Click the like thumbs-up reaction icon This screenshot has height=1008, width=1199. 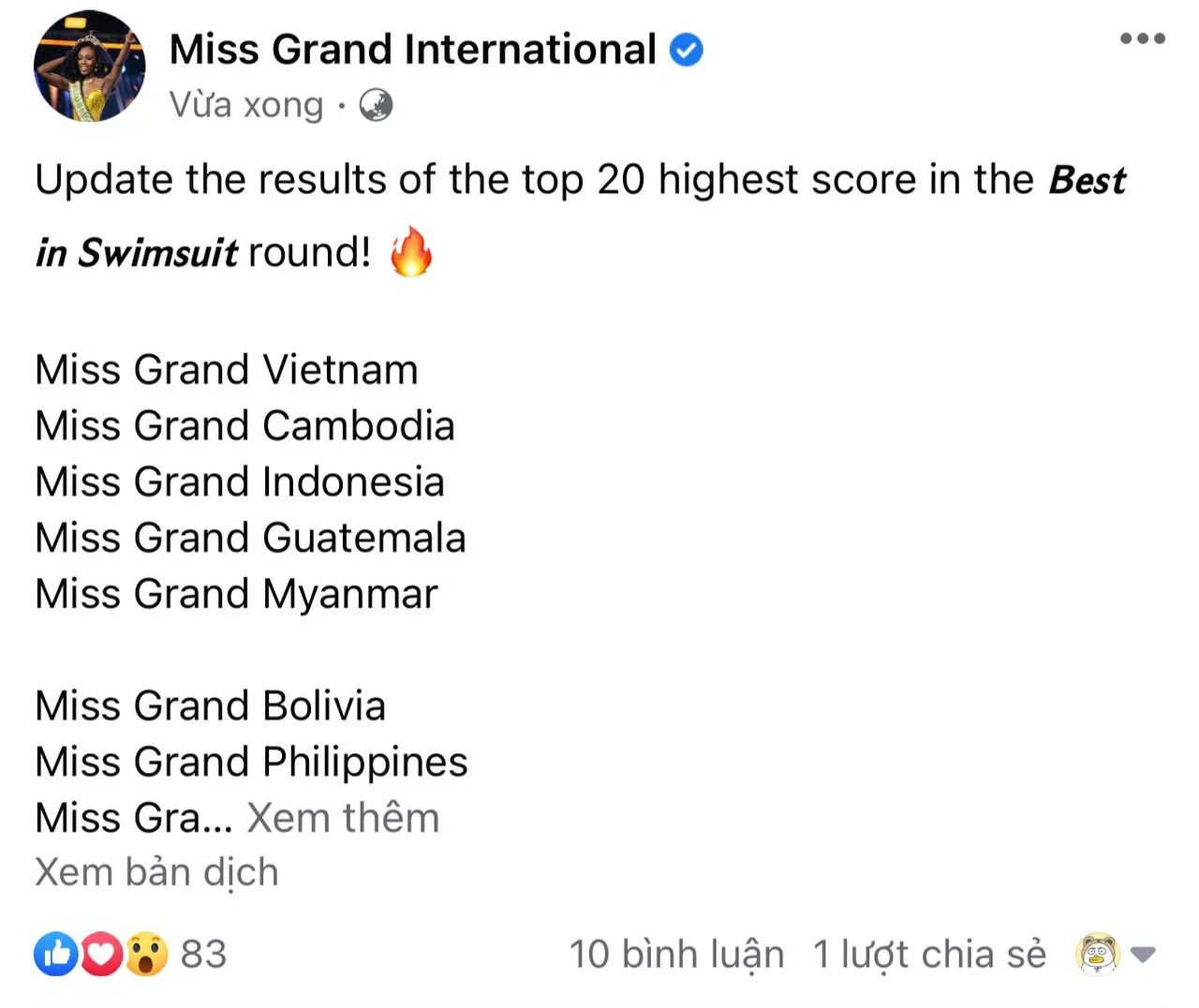(56, 954)
